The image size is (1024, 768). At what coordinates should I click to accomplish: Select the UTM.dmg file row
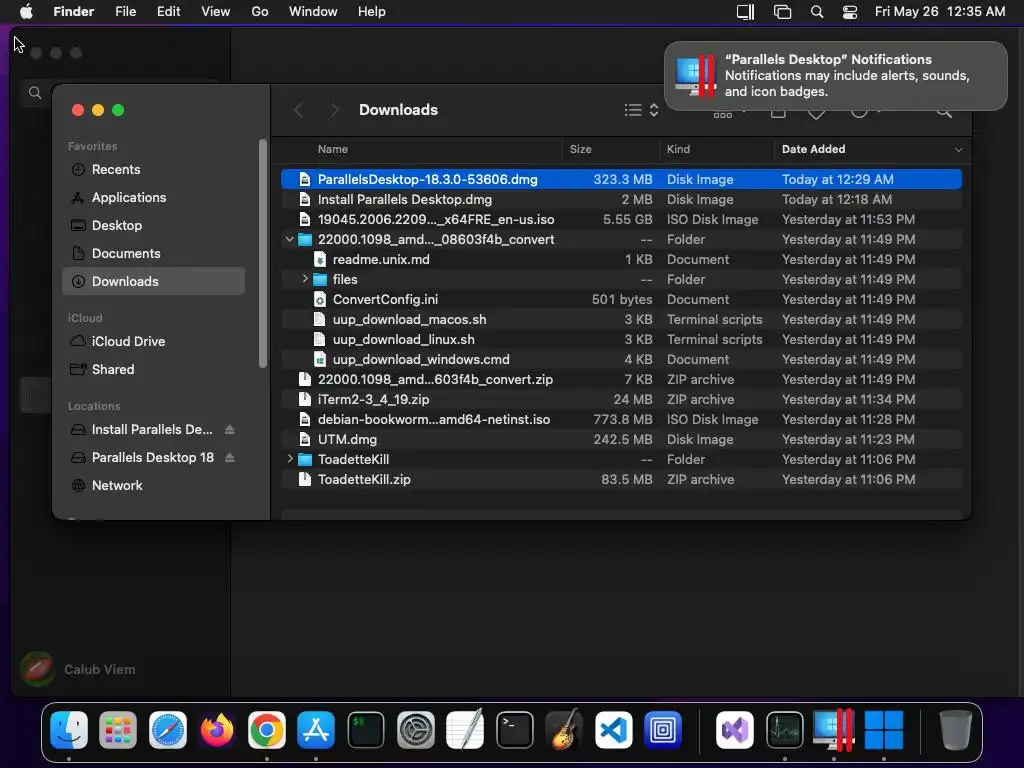pyautogui.click(x=621, y=440)
